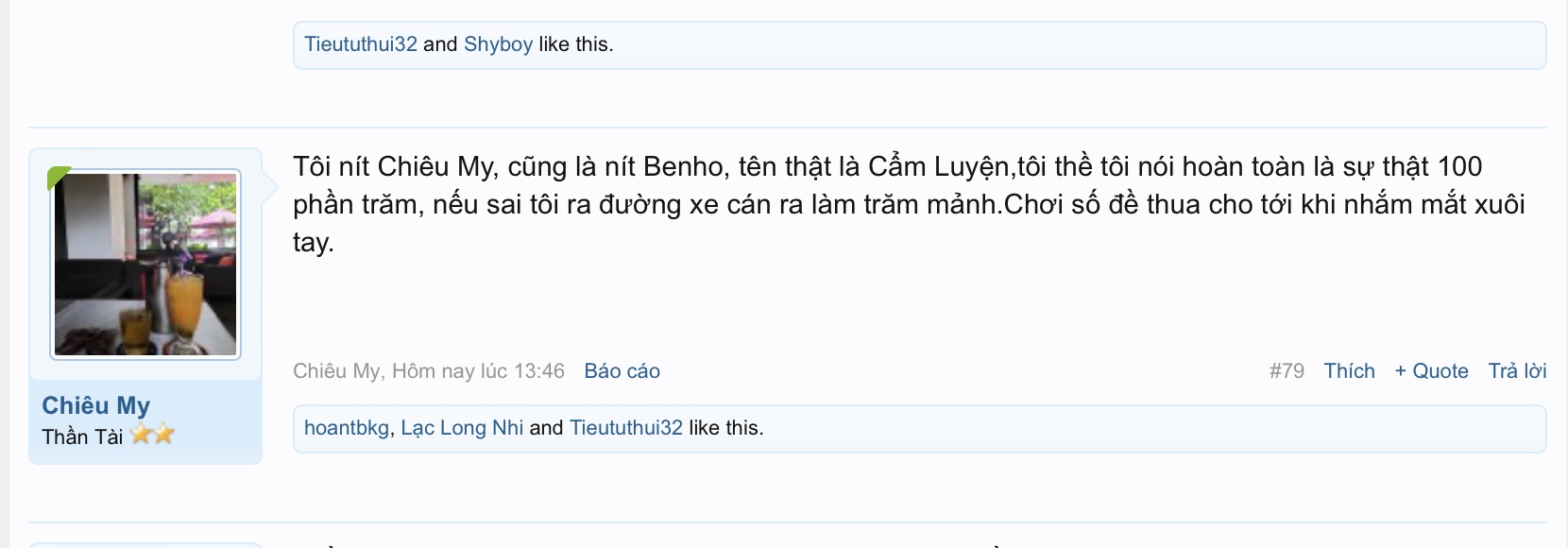Like the post with Thích
Screen dimensions: 1568x548
click(1349, 371)
